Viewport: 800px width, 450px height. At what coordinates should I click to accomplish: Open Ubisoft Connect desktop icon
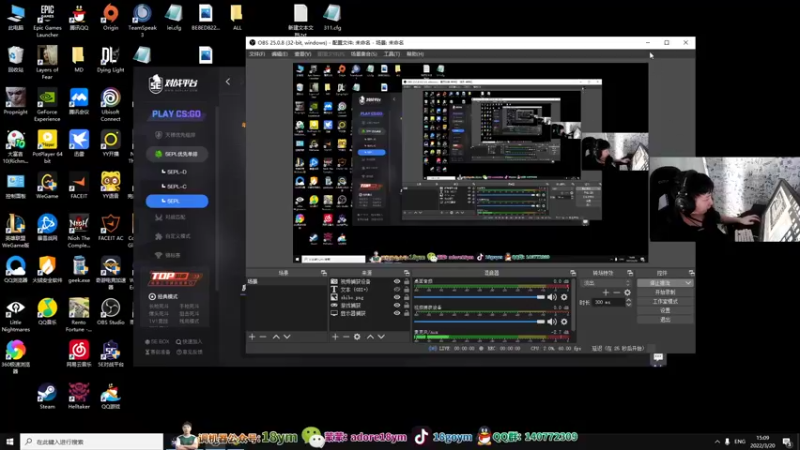pyautogui.click(x=110, y=105)
